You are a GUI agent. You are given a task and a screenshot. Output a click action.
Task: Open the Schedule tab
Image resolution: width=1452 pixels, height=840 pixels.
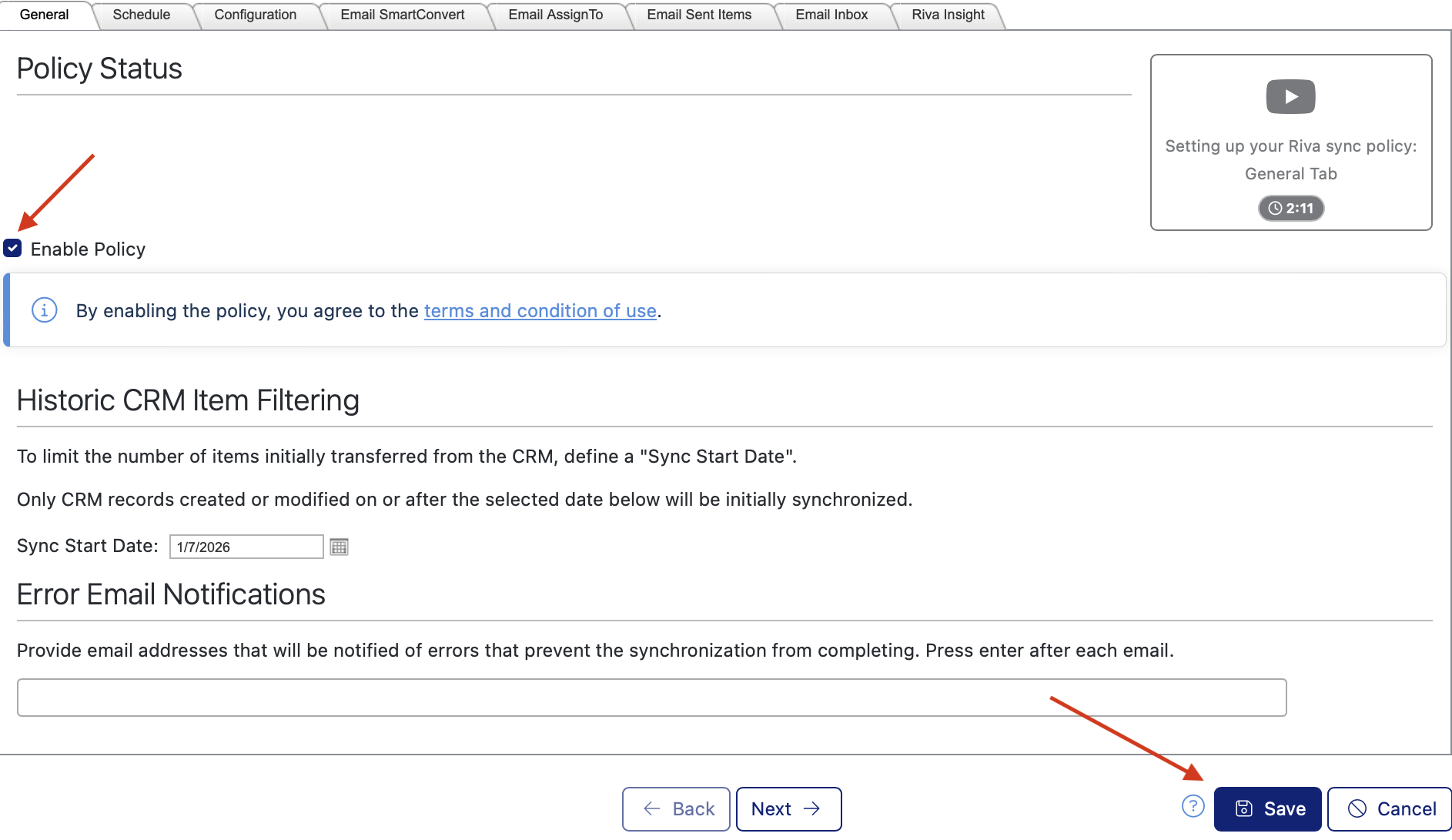[x=142, y=15]
